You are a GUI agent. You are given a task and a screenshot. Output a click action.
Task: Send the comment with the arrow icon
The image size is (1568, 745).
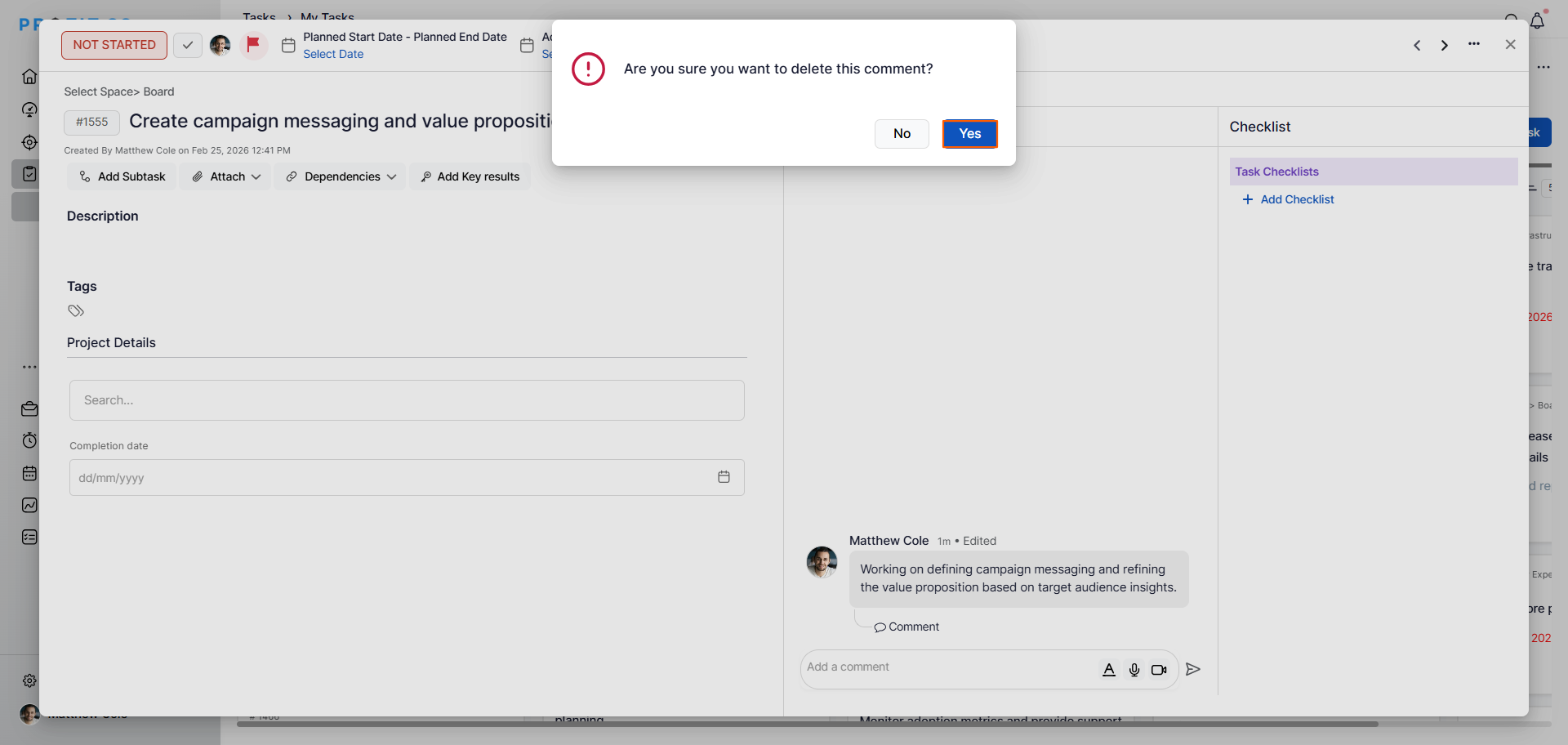coord(1193,669)
